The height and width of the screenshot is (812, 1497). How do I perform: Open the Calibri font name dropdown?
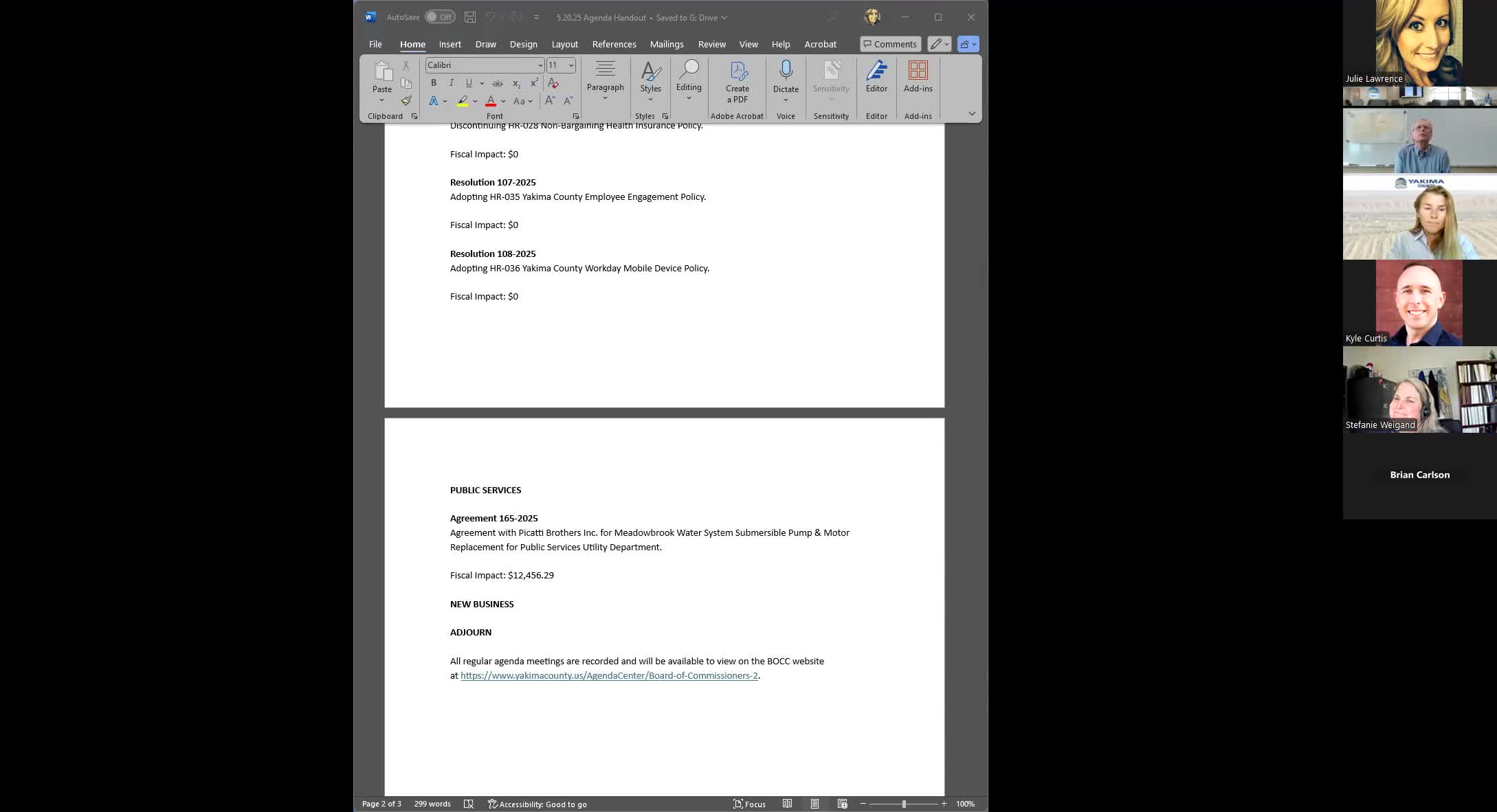pos(540,65)
